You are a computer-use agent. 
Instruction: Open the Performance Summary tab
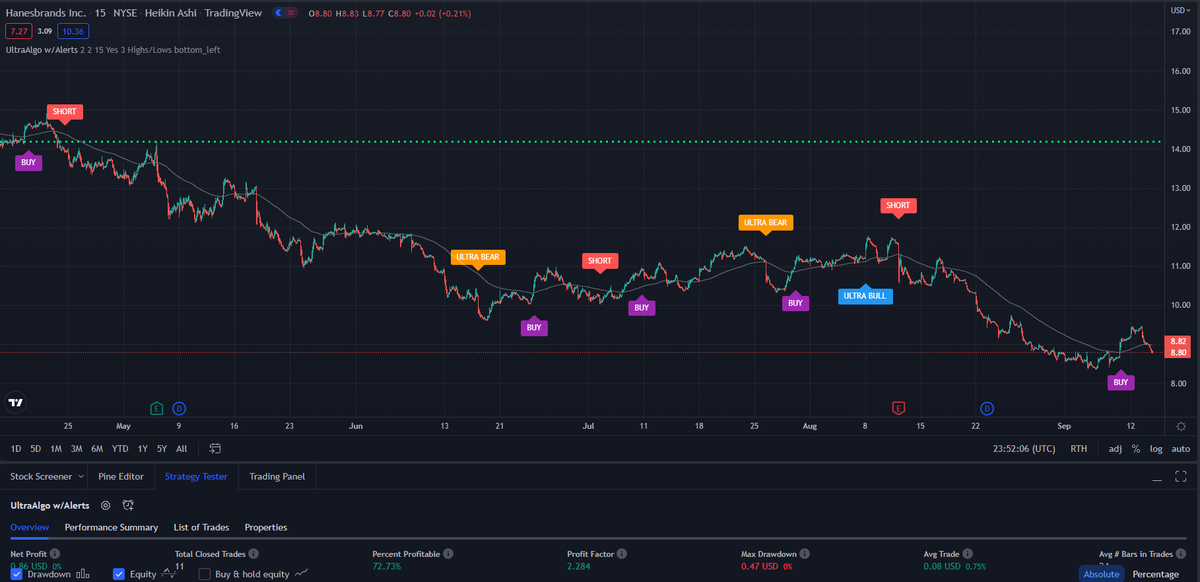[111, 527]
